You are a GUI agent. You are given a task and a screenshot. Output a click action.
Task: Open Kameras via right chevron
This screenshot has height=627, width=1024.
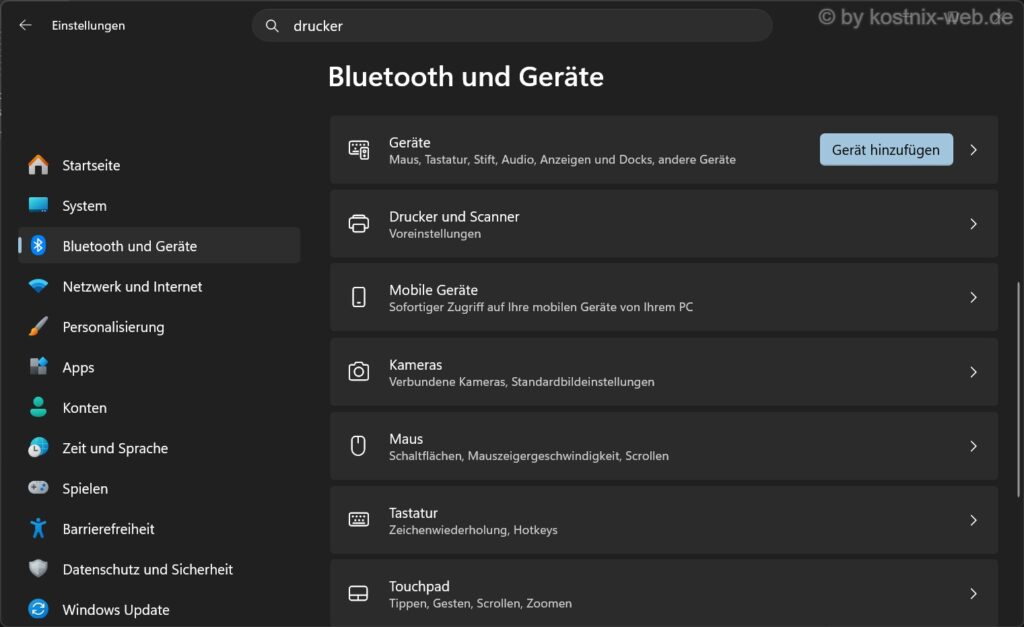(973, 372)
